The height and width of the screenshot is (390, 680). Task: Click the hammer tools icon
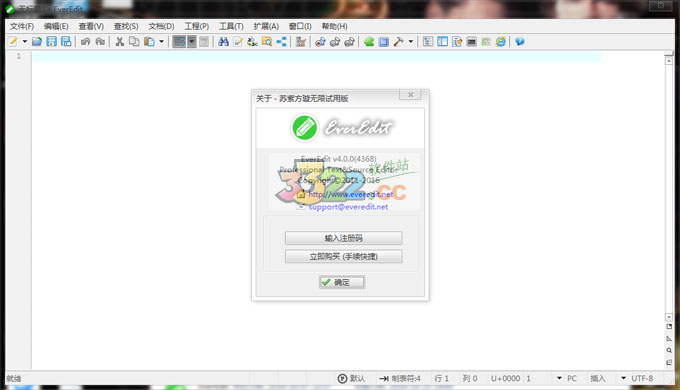[399, 42]
